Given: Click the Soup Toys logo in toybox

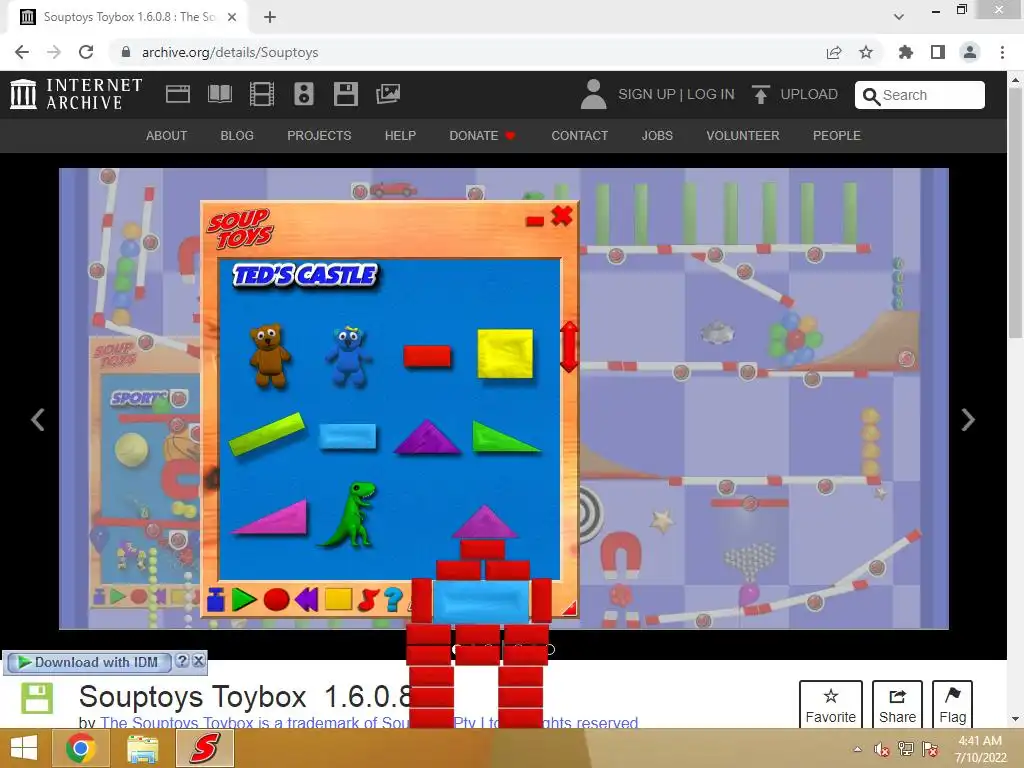Looking at the screenshot, I should point(240,228).
